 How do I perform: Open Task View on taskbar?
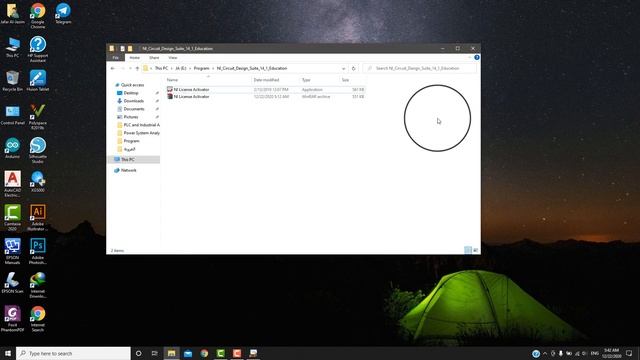pyautogui.click(x=155, y=353)
